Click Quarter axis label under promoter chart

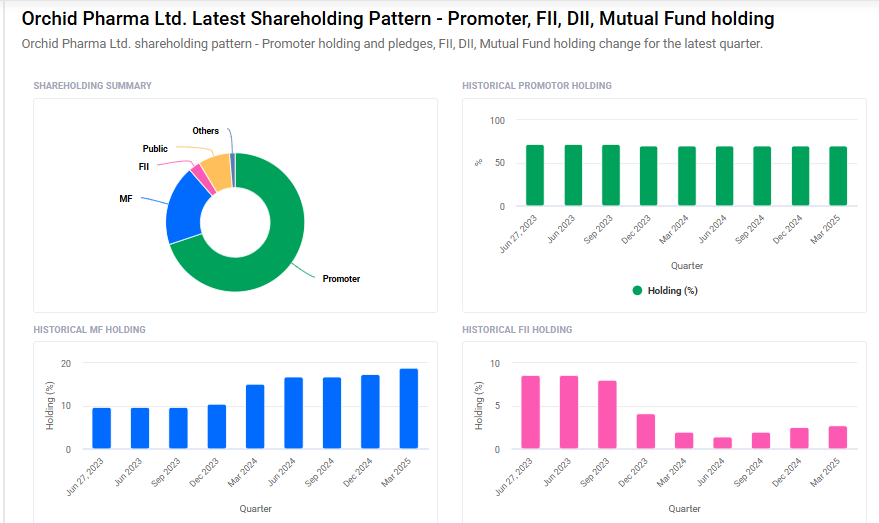pyautogui.click(x=687, y=266)
